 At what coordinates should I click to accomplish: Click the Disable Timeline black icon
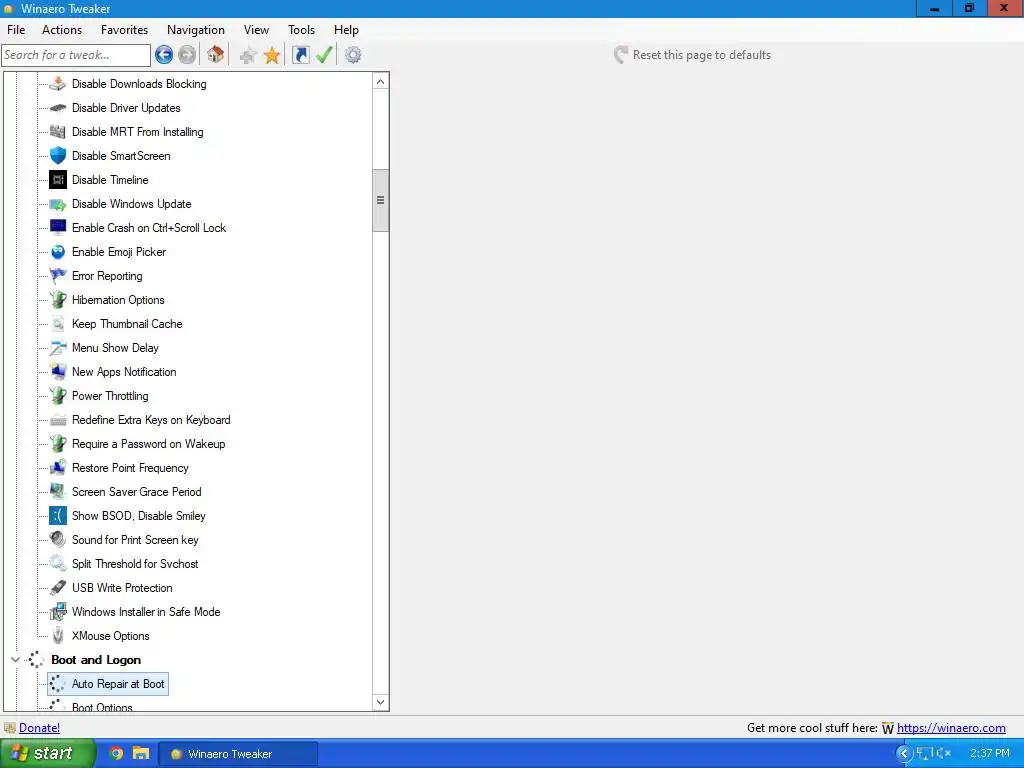pos(57,180)
